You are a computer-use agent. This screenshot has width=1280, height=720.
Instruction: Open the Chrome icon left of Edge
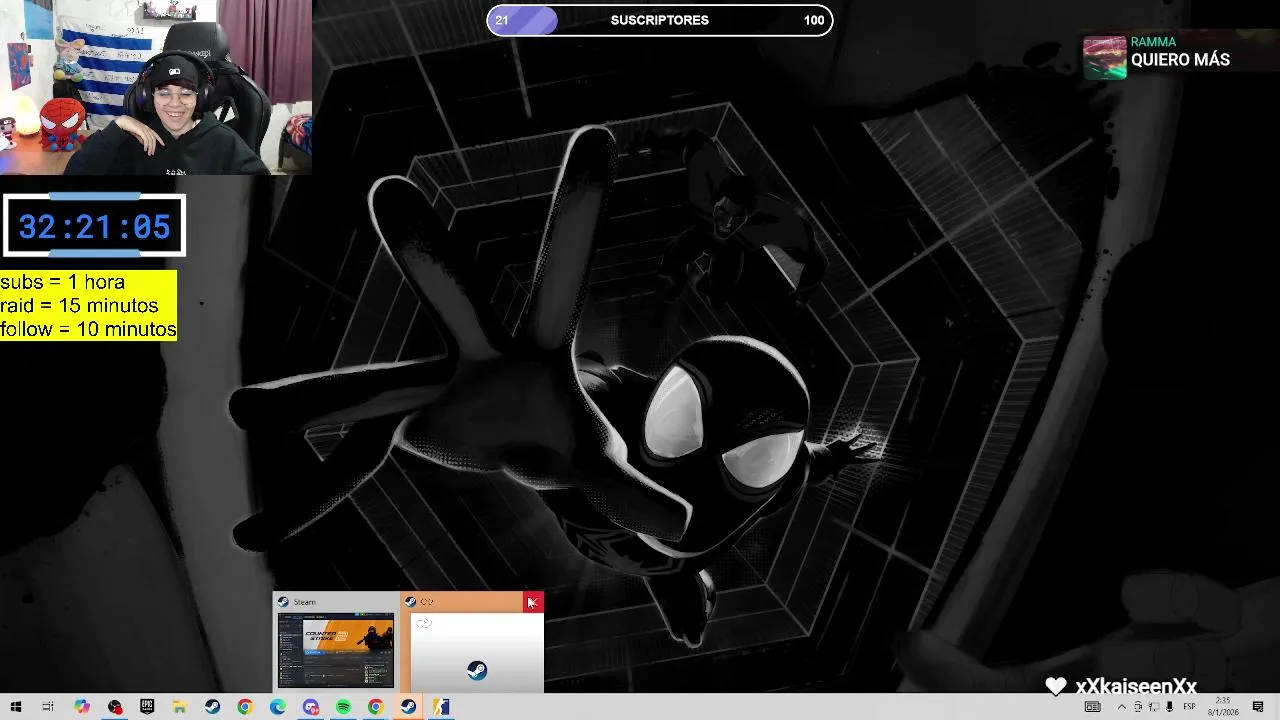pos(245,707)
